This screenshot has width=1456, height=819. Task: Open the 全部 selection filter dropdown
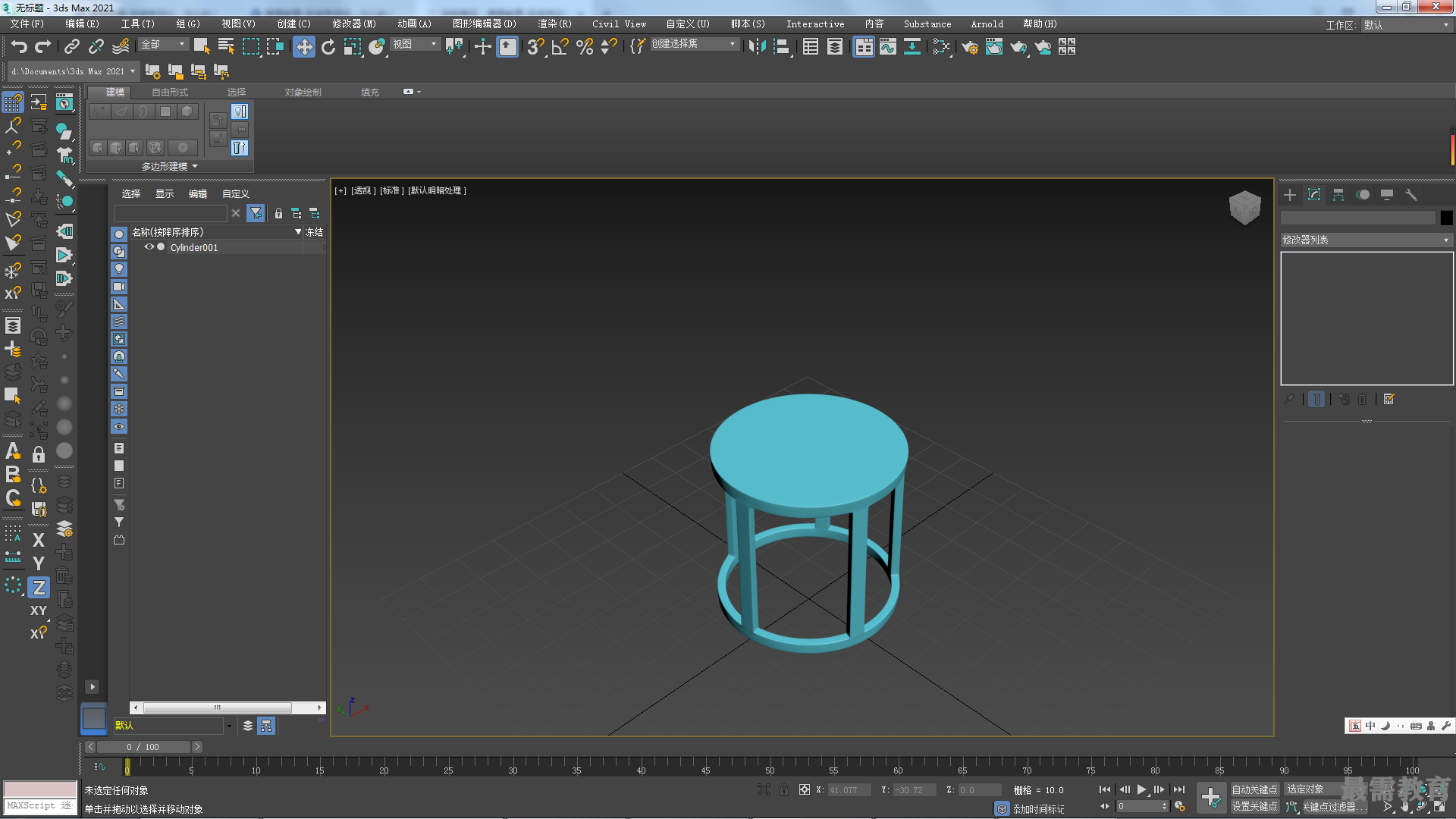[x=163, y=45]
